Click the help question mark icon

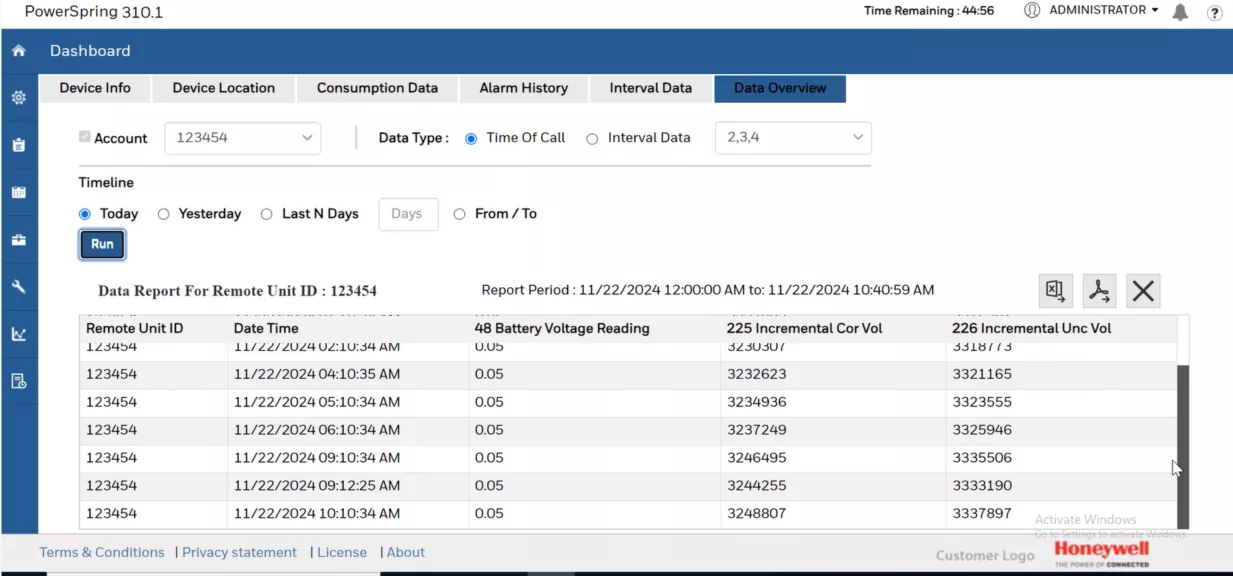tap(1214, 13)
